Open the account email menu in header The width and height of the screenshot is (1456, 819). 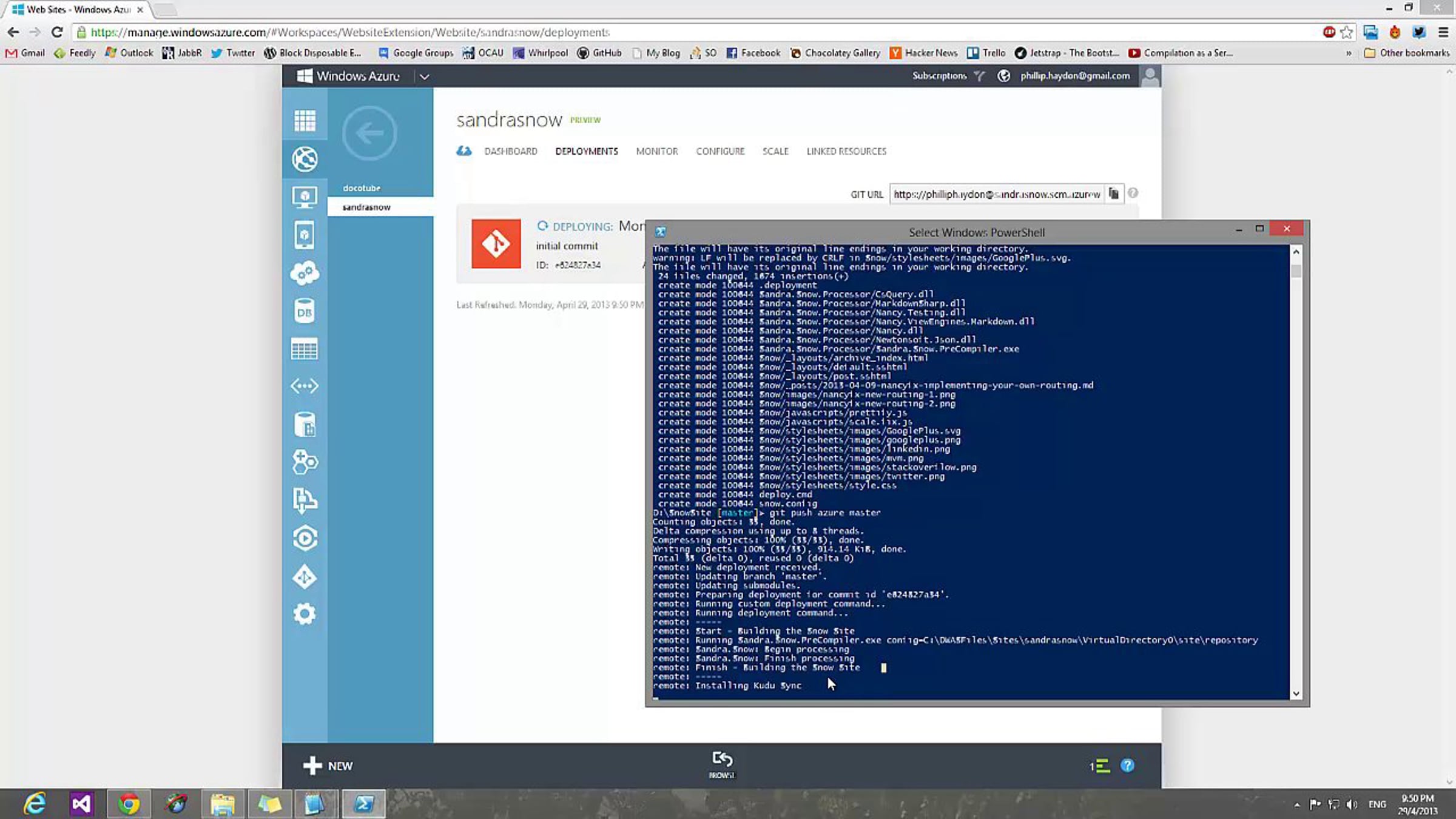[x=1075, y=76]
